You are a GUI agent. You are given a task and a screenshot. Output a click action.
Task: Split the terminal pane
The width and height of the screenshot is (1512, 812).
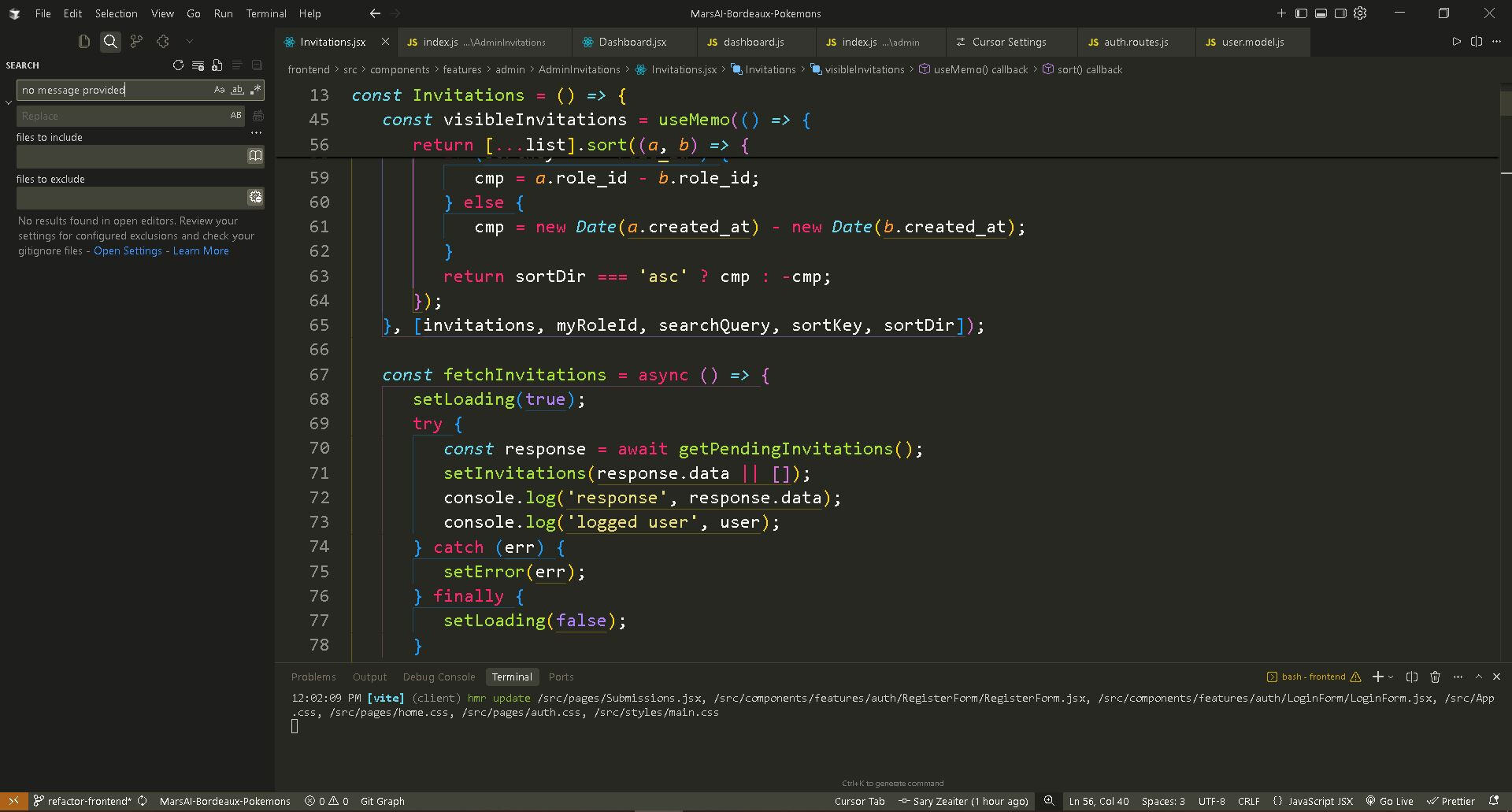click(x=1412, y=677)
